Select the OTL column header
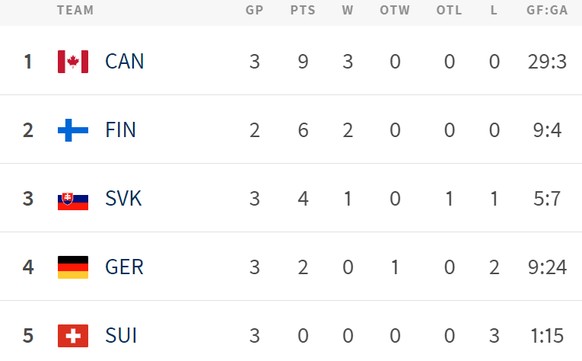Screen dimensions: 582x361 449,10
